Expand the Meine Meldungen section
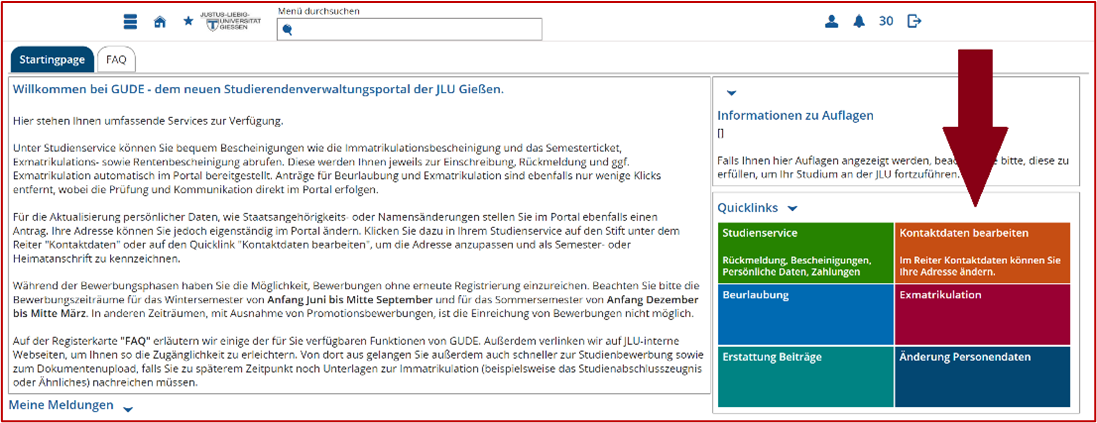Image resolution: width=1097 pixels, height=423 pixels. point(127,408)
